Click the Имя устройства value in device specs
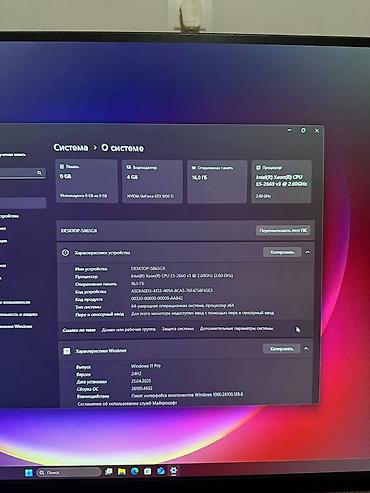 [148, 268]
